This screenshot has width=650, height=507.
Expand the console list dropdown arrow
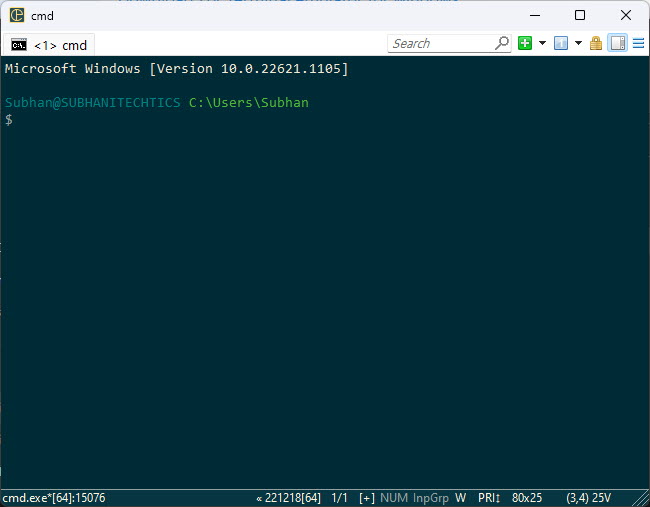click(x=578, y=43)
